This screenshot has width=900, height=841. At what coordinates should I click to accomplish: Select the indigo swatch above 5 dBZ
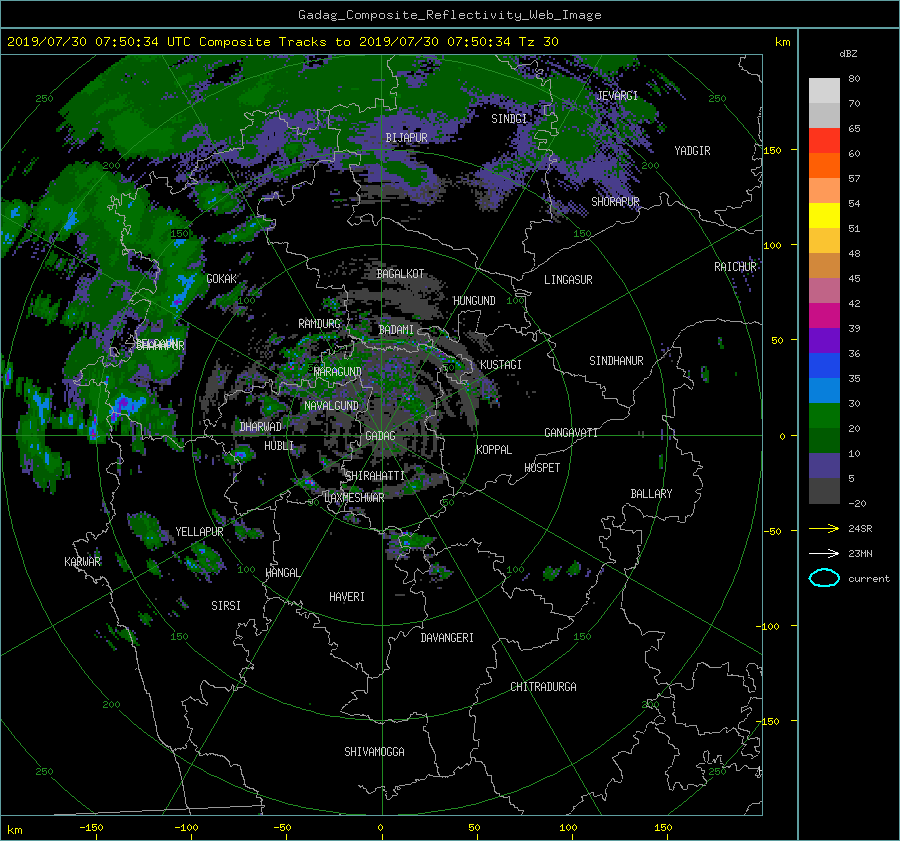click(824, 466)
